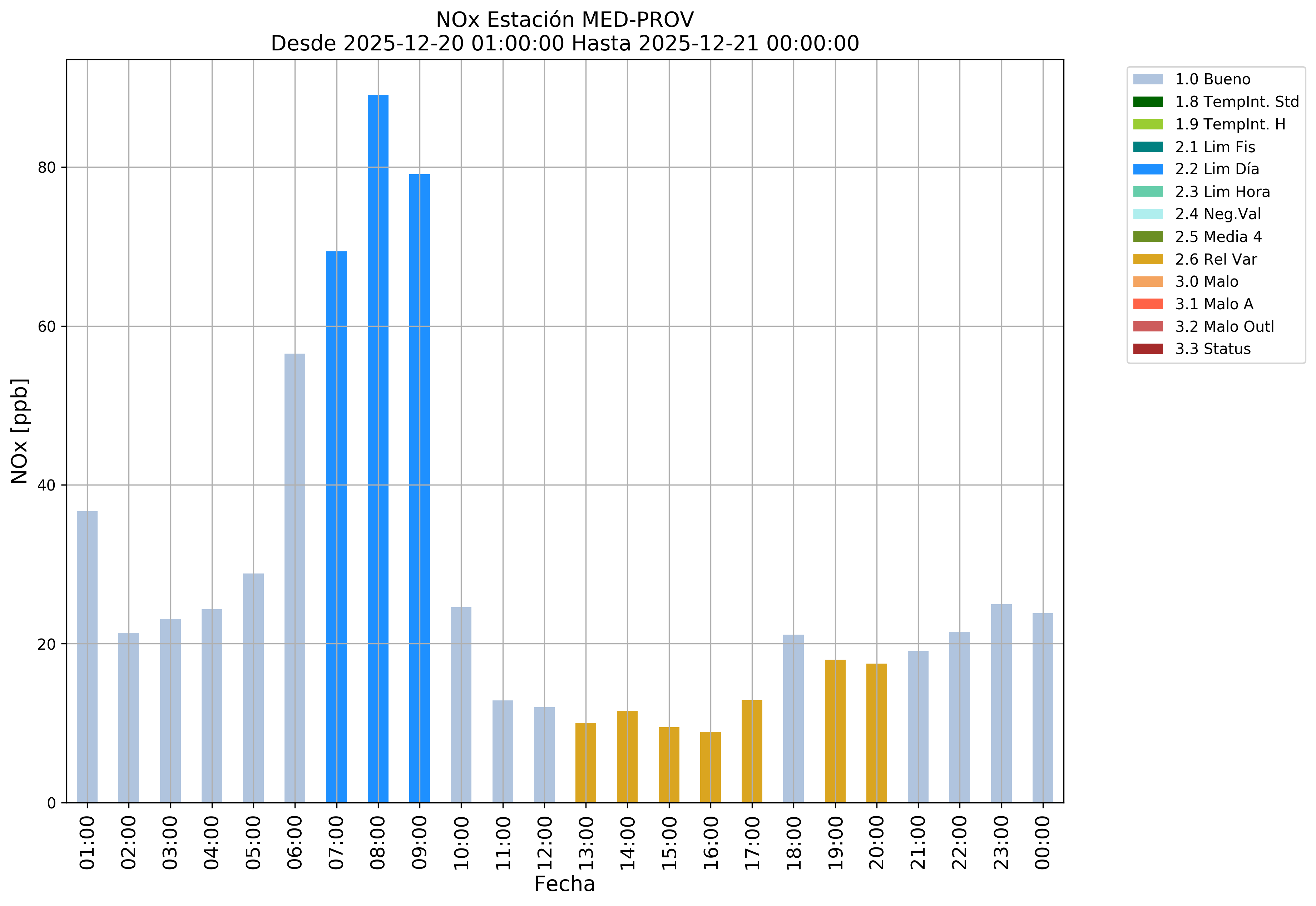Click the chart title NOx Estación MED-PROV

[565, 20]
